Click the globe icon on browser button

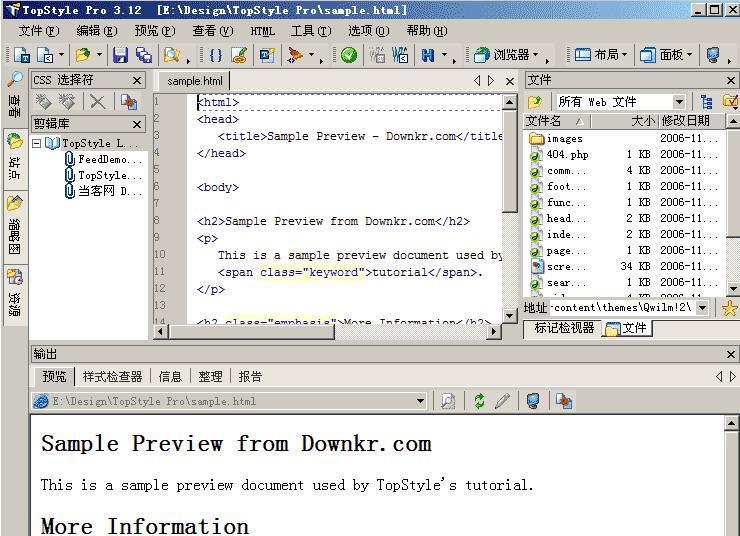pyautogui.click(x=482, y=55)
